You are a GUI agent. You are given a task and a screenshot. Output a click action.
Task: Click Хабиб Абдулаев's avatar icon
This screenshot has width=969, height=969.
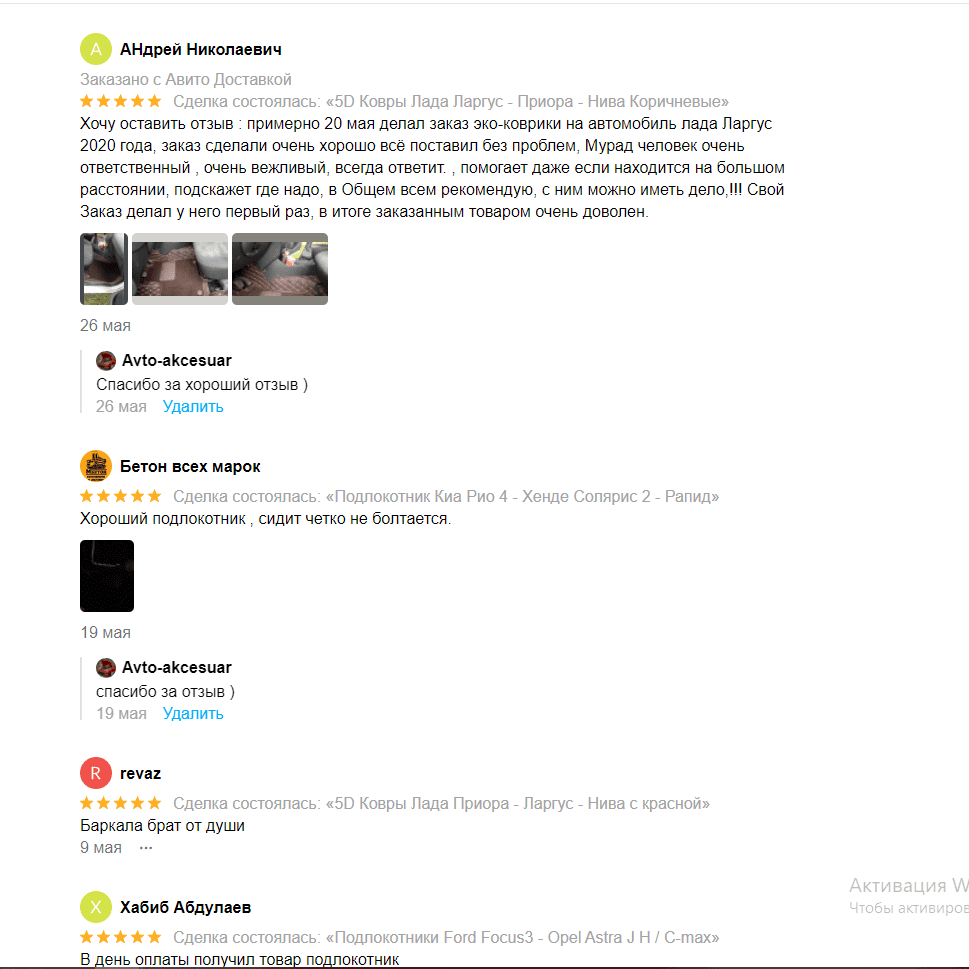click(x=96, y=907)
